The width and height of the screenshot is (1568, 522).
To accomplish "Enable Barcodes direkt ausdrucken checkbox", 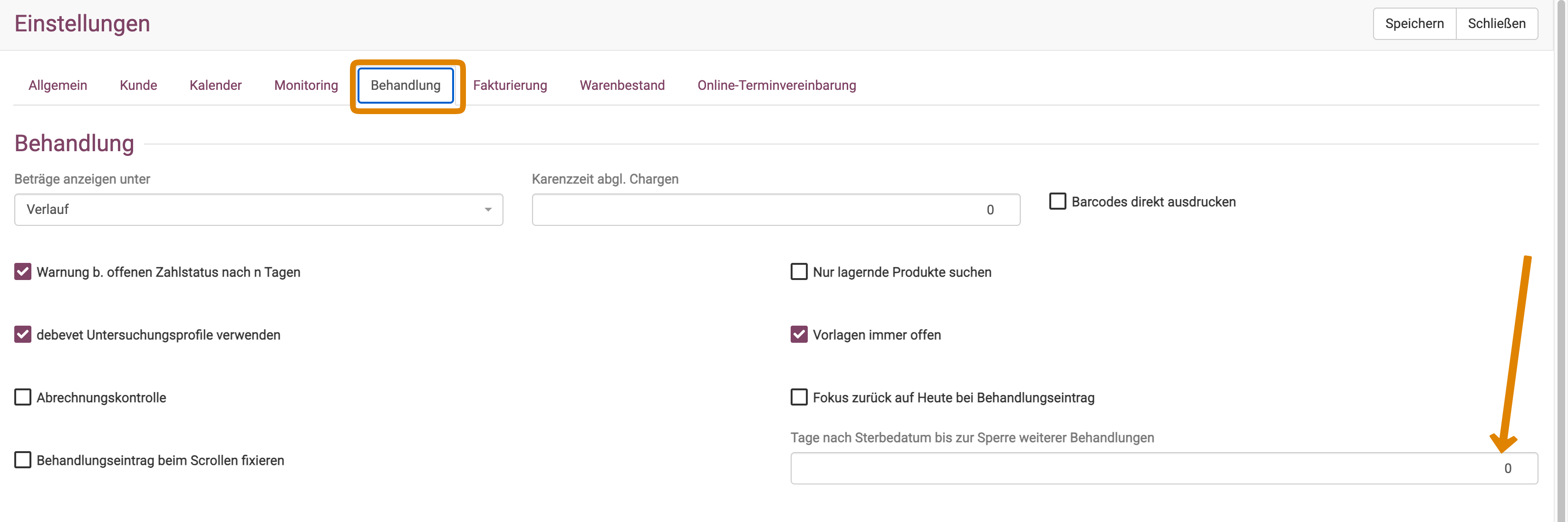I will pyautogui.click(x=1058, y=202).
